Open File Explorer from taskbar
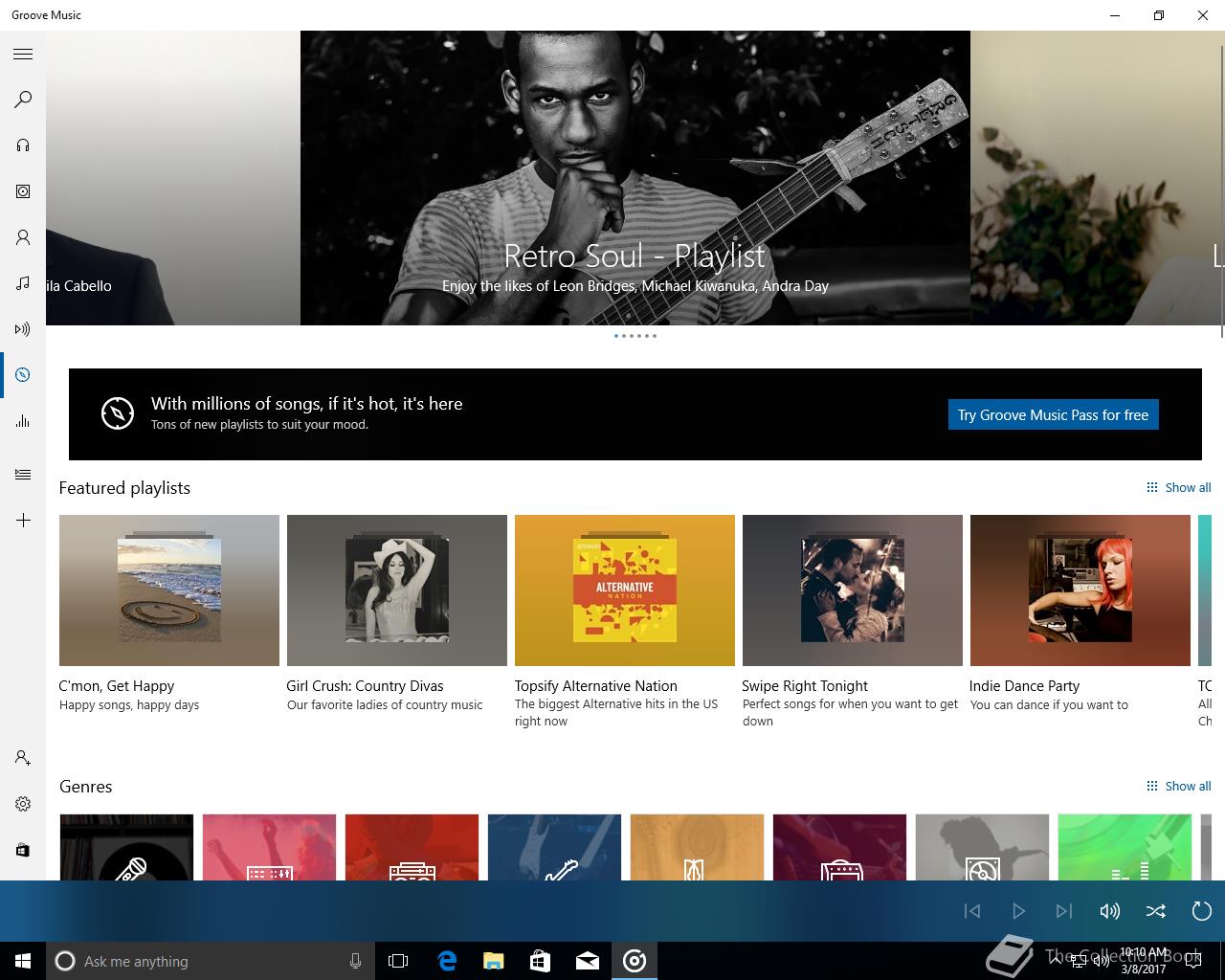1225x980 pixels. [x=494, y=961]
